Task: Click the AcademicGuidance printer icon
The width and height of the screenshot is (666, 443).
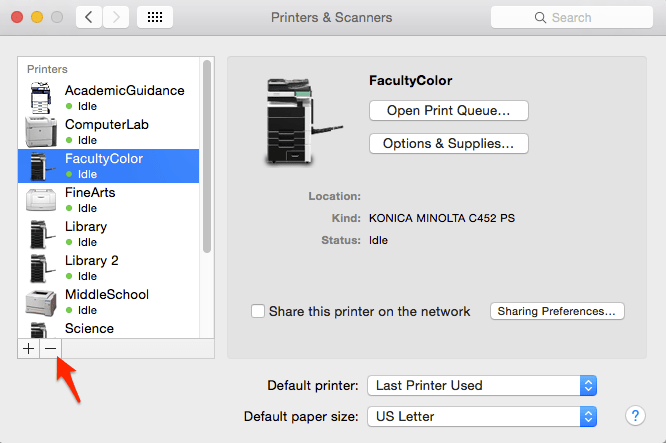Action: click(41, 97)
